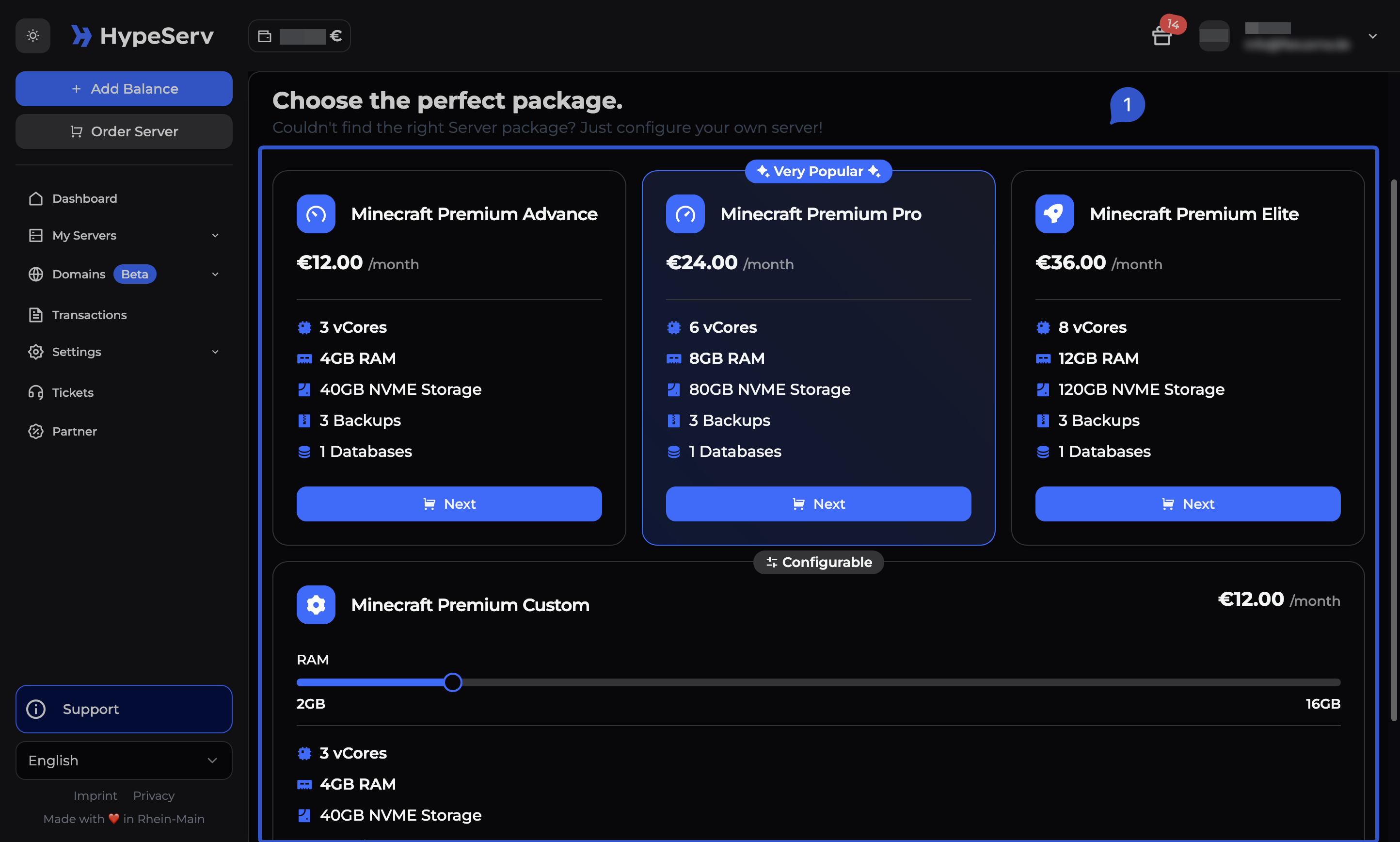Click the gear icon on Minecraft Premium Custom
The width and height of the screenshot is (1400, 842).
[316, 604]
